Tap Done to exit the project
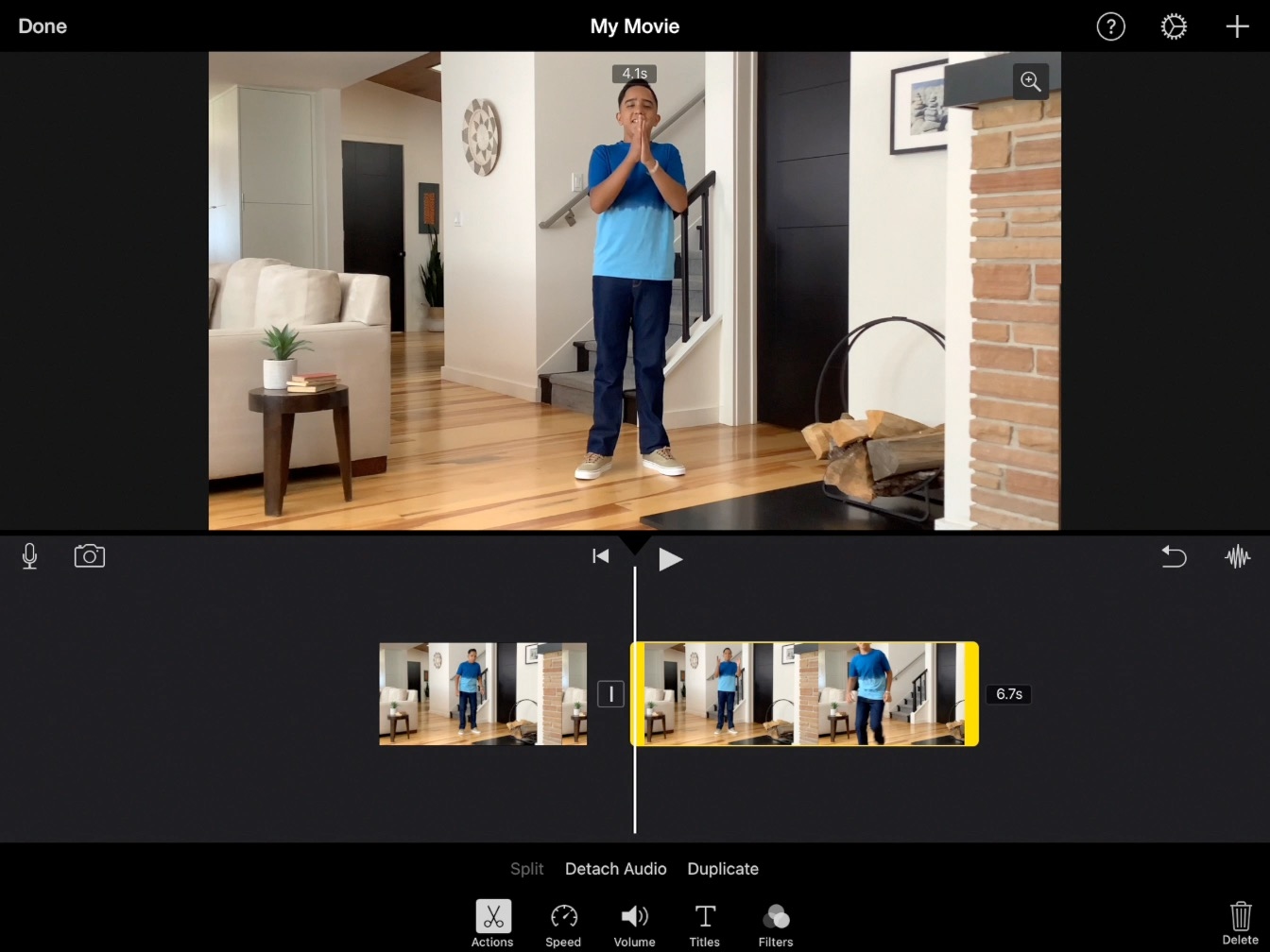This screenshot has height=952, width=1270. pyautogui.click(x=43, y=26)
